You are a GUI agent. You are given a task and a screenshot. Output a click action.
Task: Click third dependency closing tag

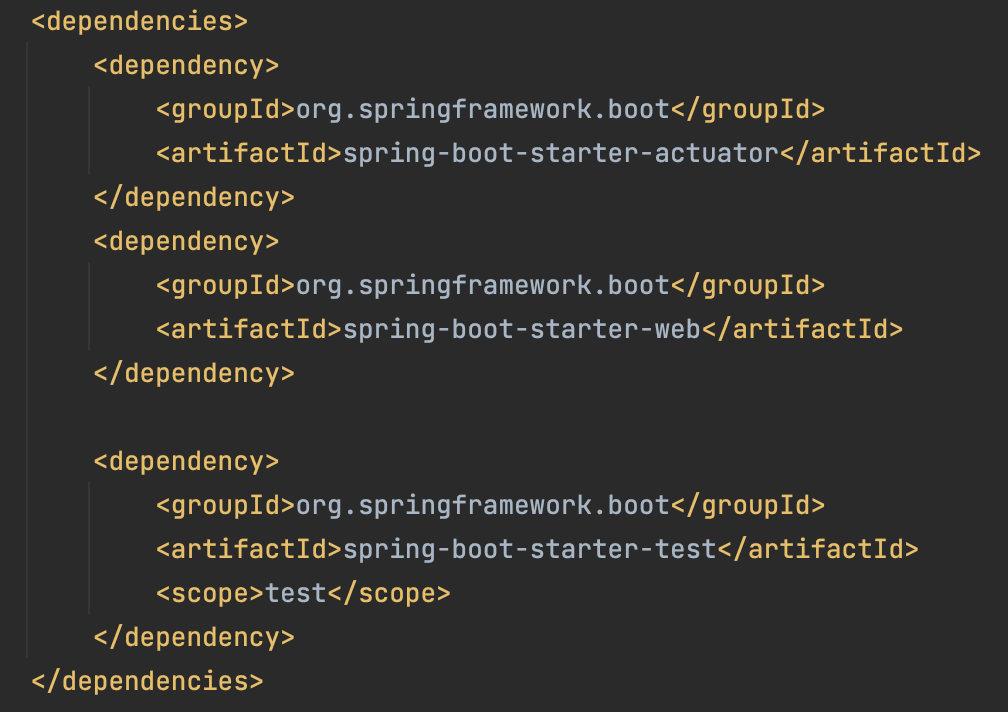click(x=194, y=637)
